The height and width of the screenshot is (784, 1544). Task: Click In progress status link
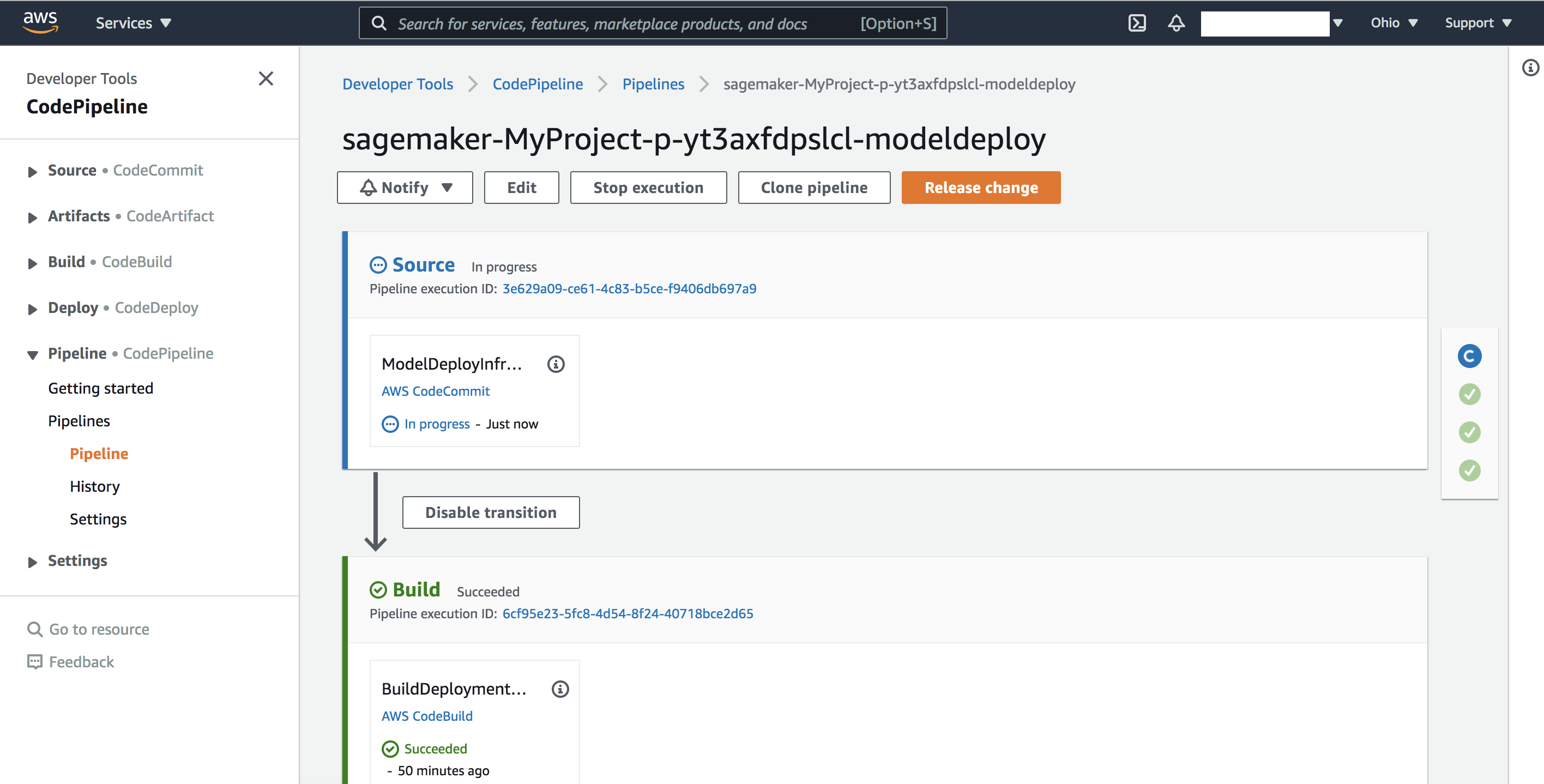437,424
